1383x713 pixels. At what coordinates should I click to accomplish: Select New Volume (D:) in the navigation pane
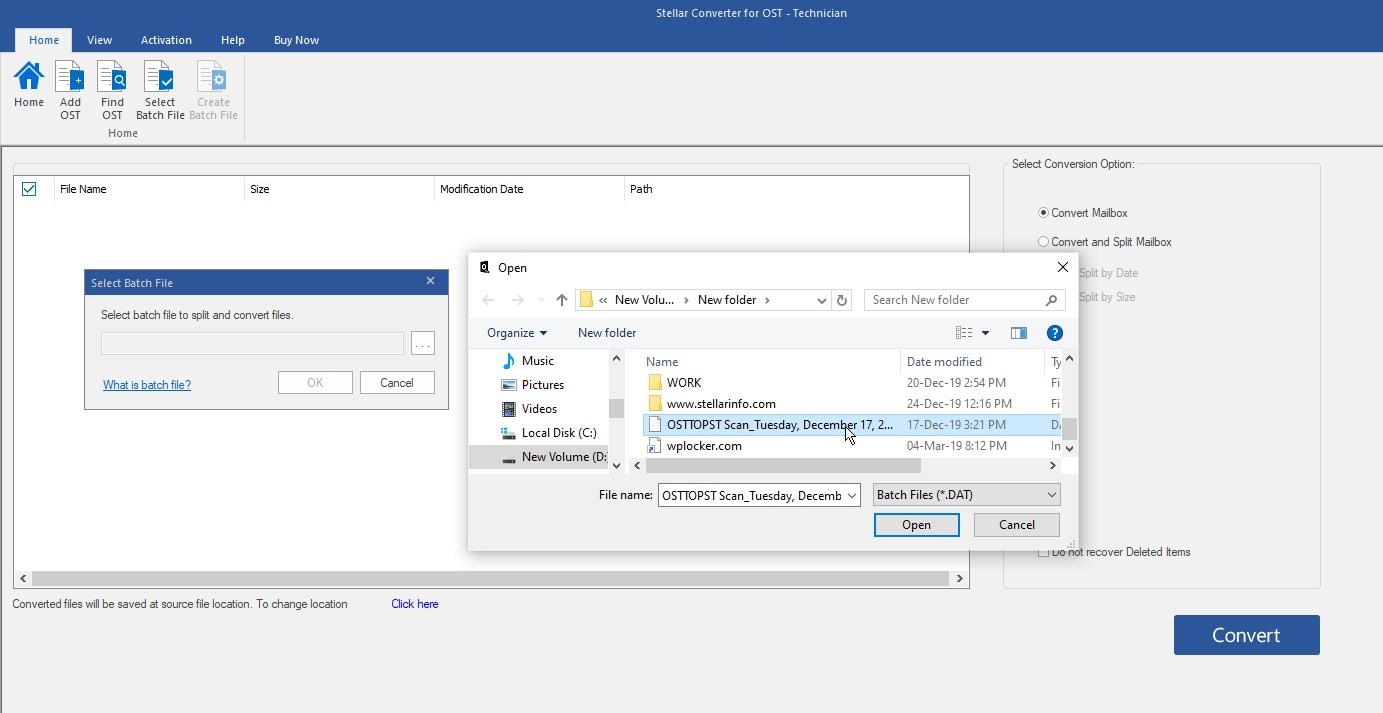(x=553, y=457)
